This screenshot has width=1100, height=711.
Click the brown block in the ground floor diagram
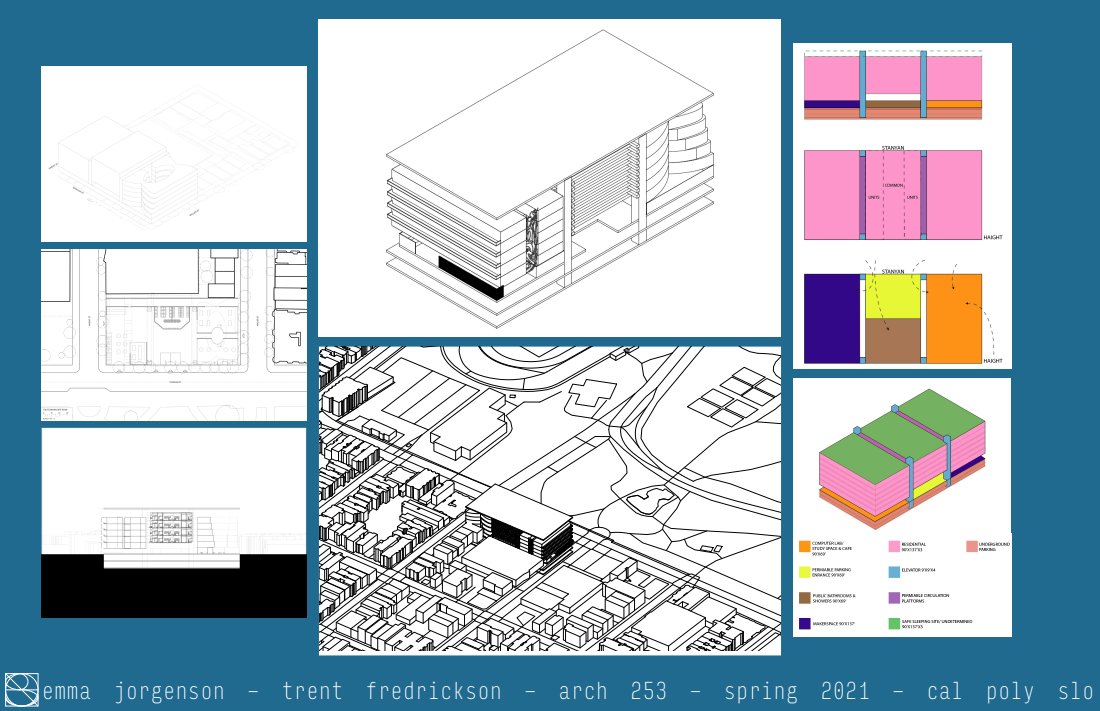tap(892, 340)
